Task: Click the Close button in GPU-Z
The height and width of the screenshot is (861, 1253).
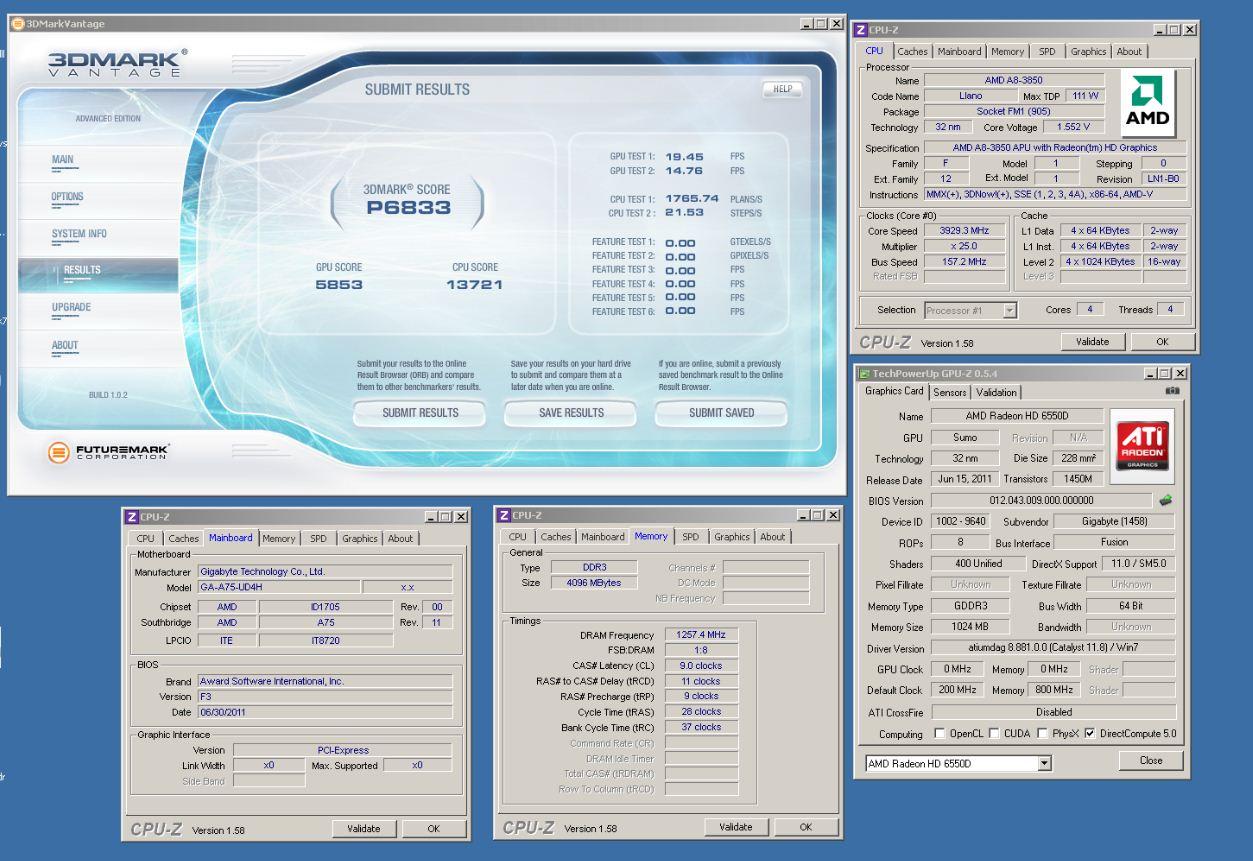Action: 1150,761
